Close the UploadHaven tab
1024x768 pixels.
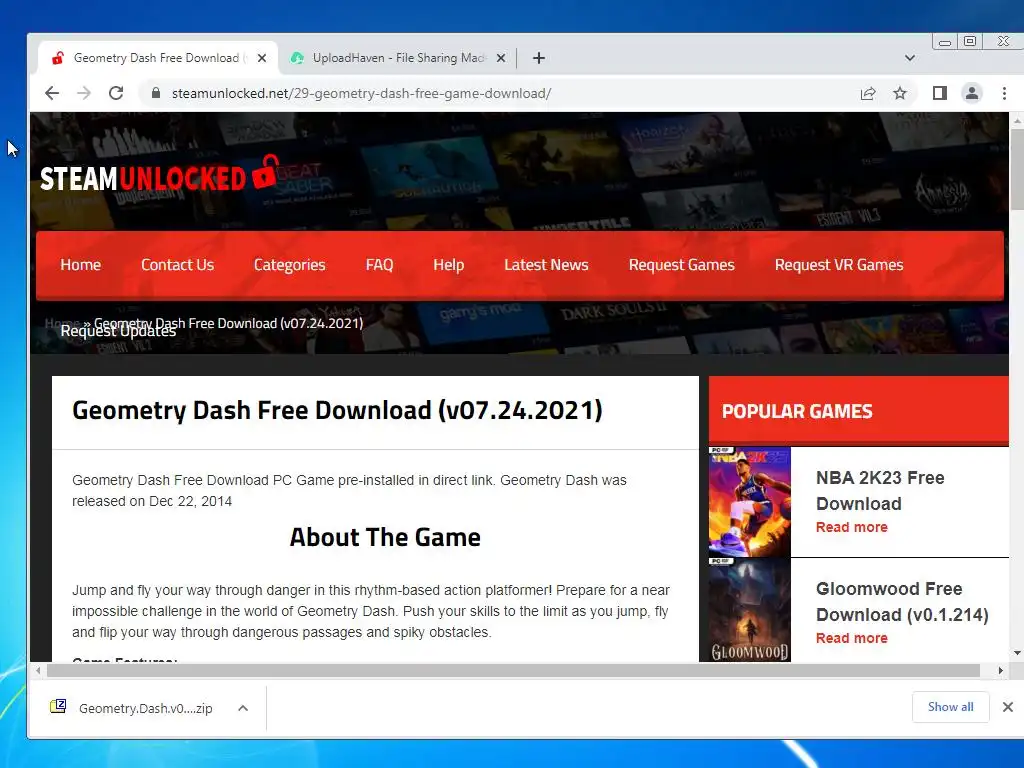pyautogui.click(x=501, y=58)
